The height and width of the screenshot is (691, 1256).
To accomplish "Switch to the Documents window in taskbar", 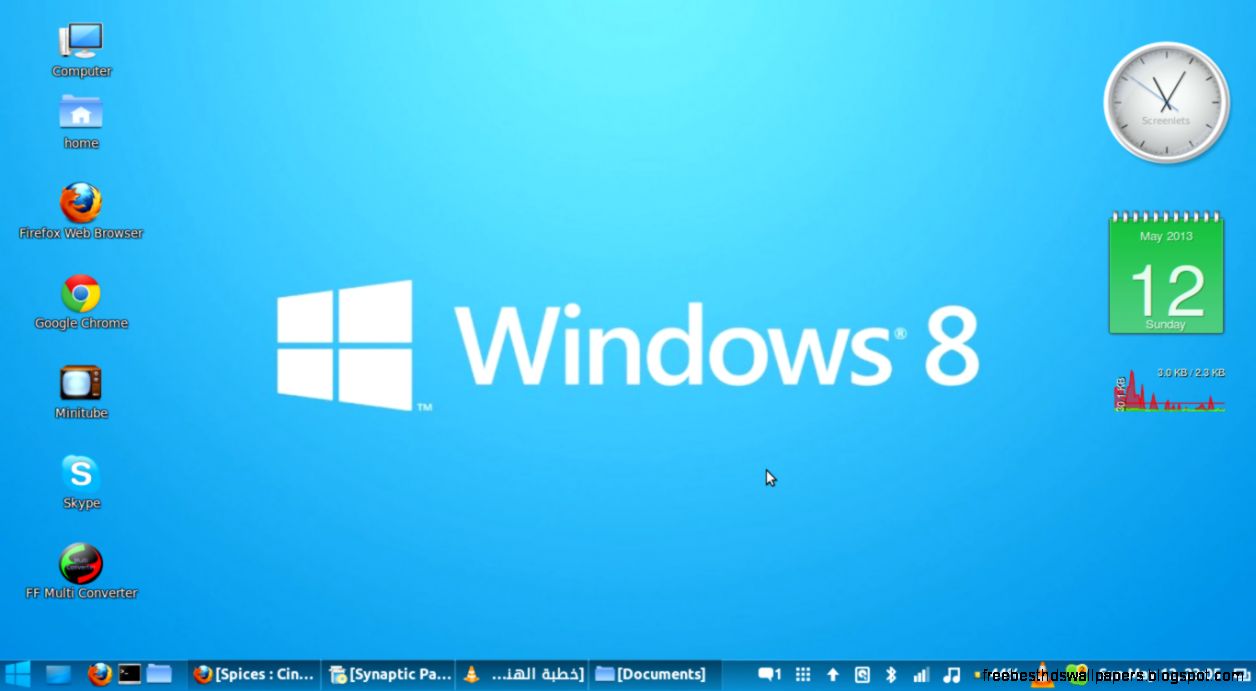I will 655,674.
